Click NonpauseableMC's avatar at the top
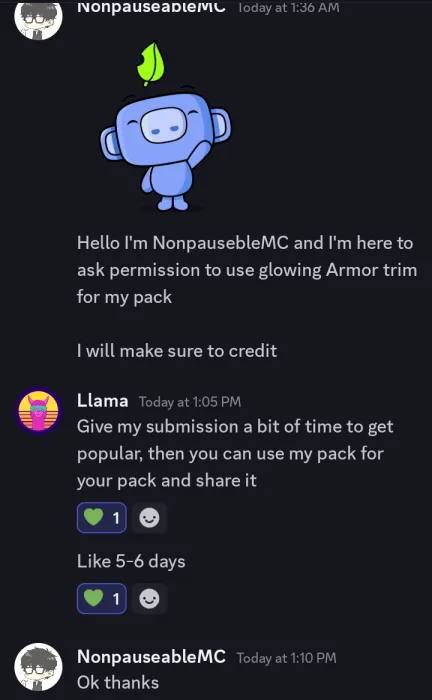Screen dimensions: 432x700 pyautogui.click(x=38, y=17)
